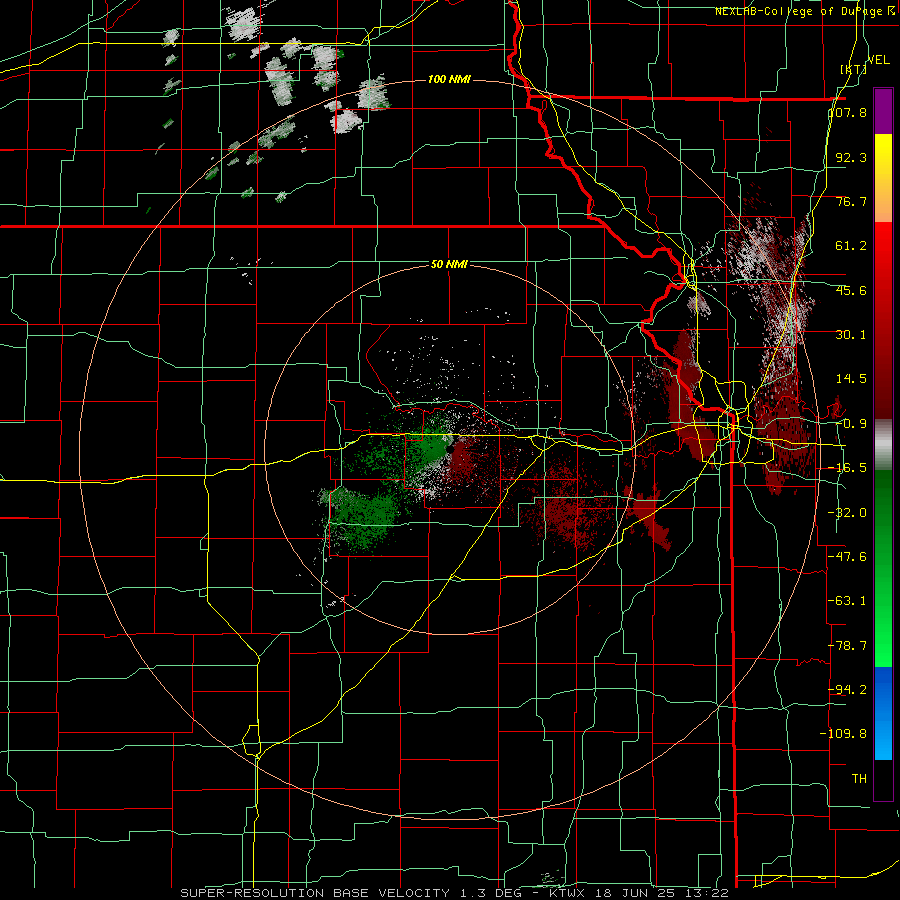Pick the dark blue segment of the velocity scale
This screenshot has height=900, width=900.
(883, 689)
